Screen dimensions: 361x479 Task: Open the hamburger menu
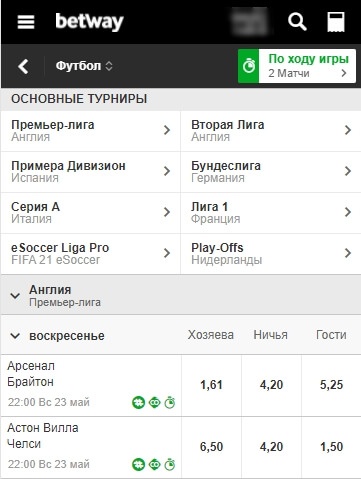tap(26, 22)
